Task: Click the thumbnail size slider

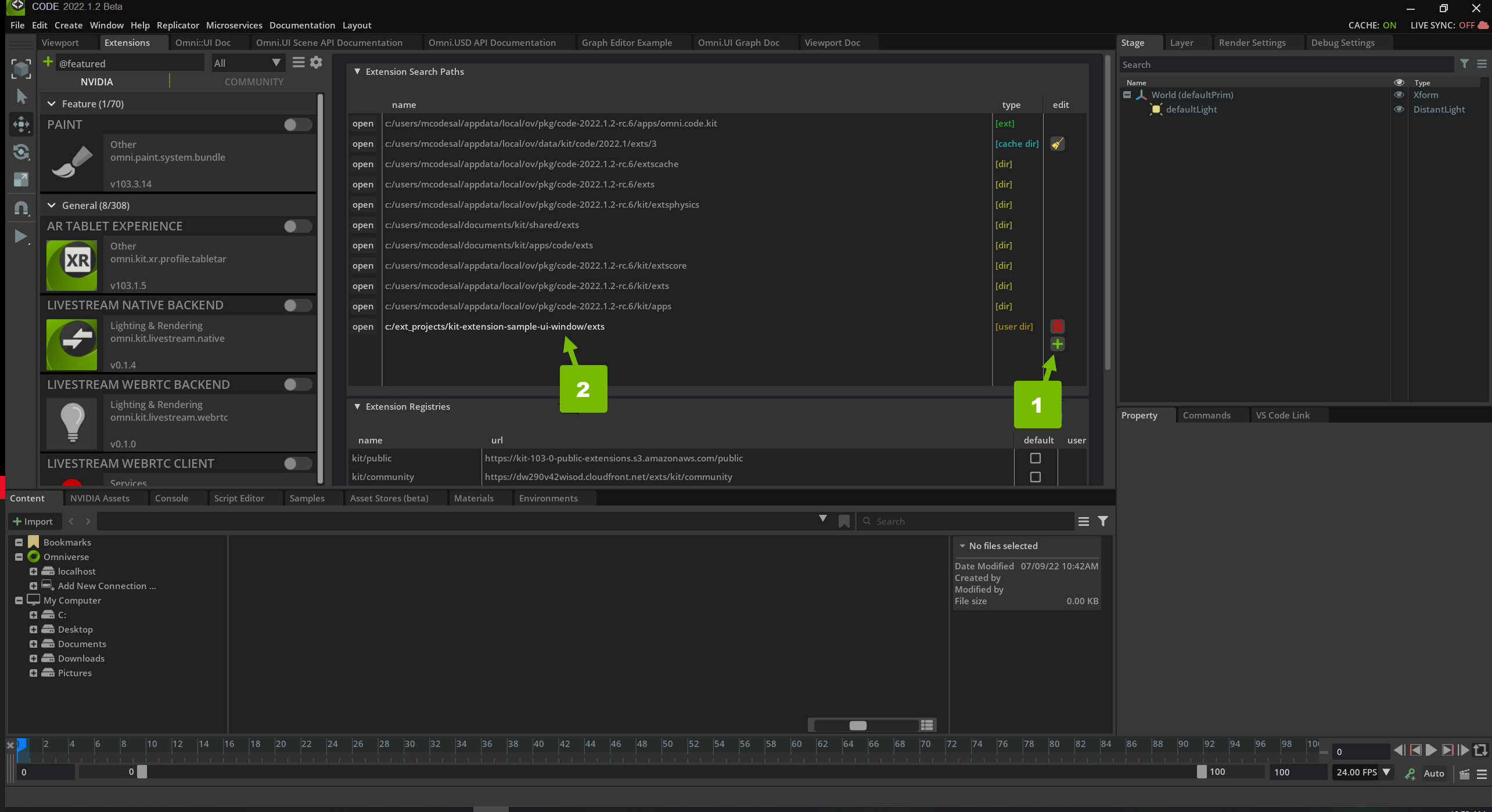Action: click(865, 726)
